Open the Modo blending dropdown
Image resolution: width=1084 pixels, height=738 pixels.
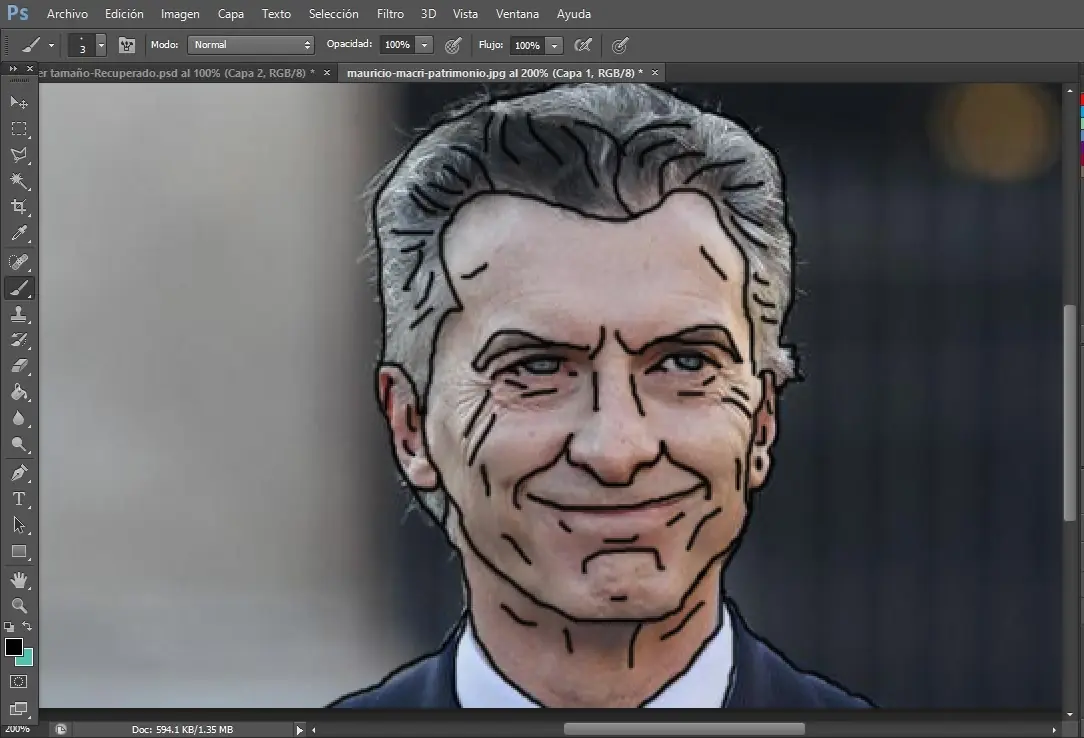(250, 44)
